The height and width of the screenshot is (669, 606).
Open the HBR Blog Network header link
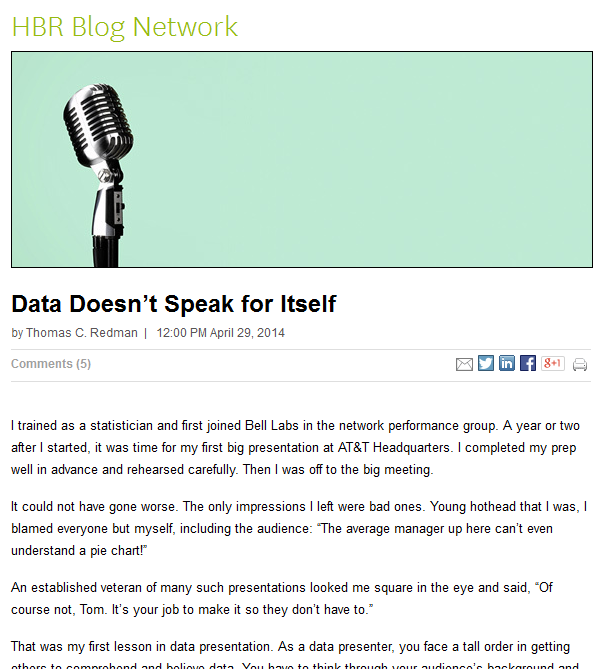125,27
